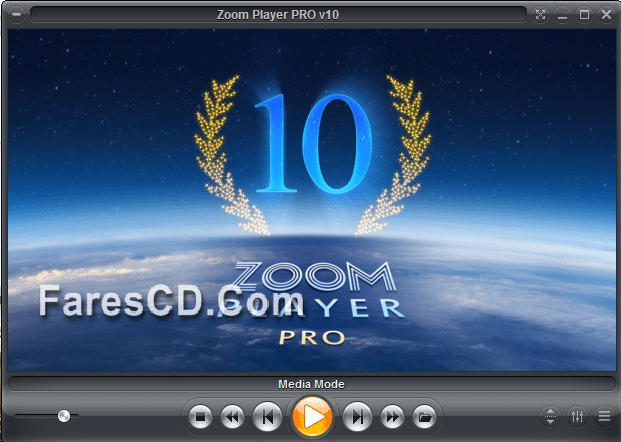The height and width of the screenshot is (442, 621).
Task: Click the up/down navigation arrows button
Action: coord(551,415)
